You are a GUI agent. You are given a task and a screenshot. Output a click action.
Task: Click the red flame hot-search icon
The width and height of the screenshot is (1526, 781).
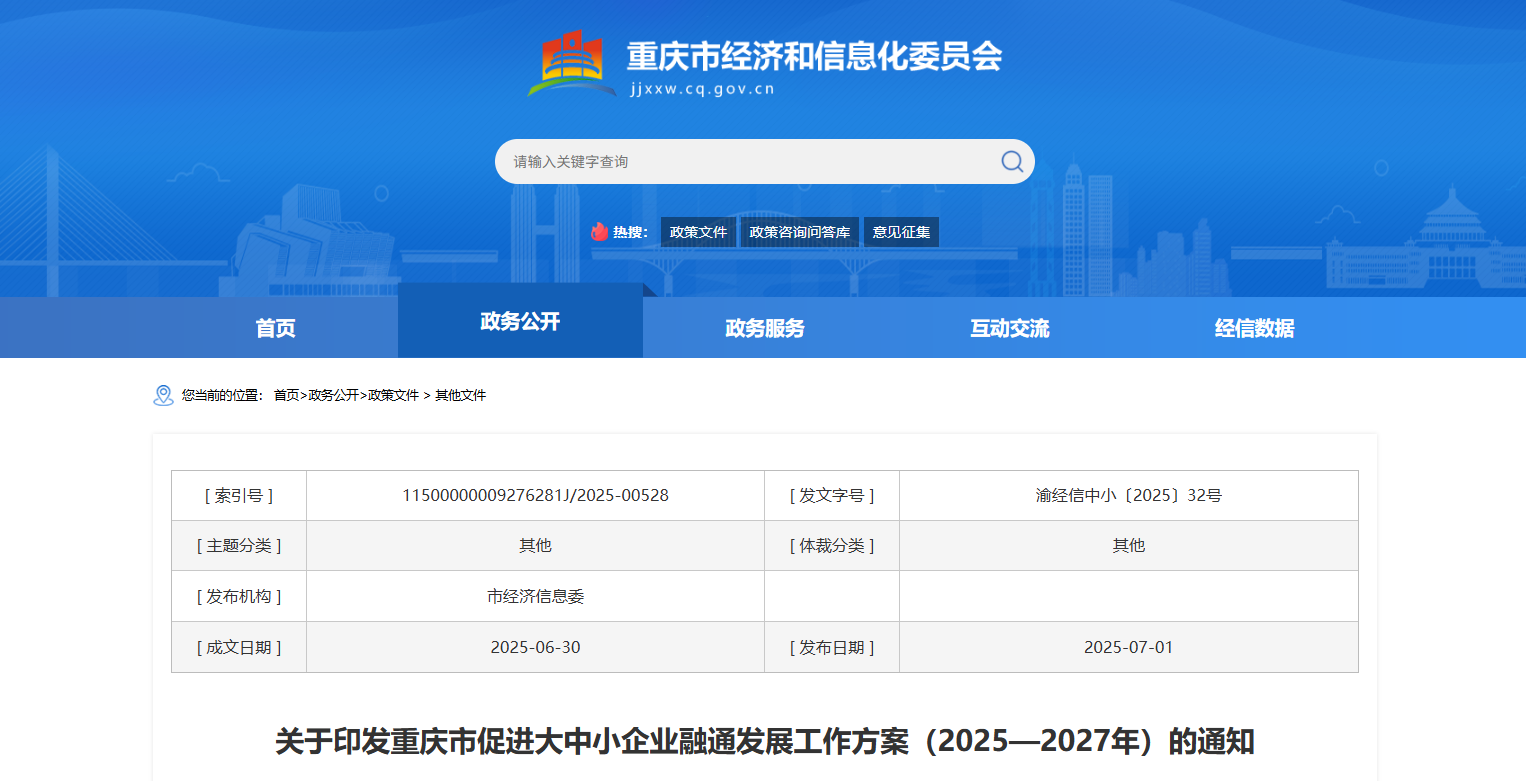[599, 232]
